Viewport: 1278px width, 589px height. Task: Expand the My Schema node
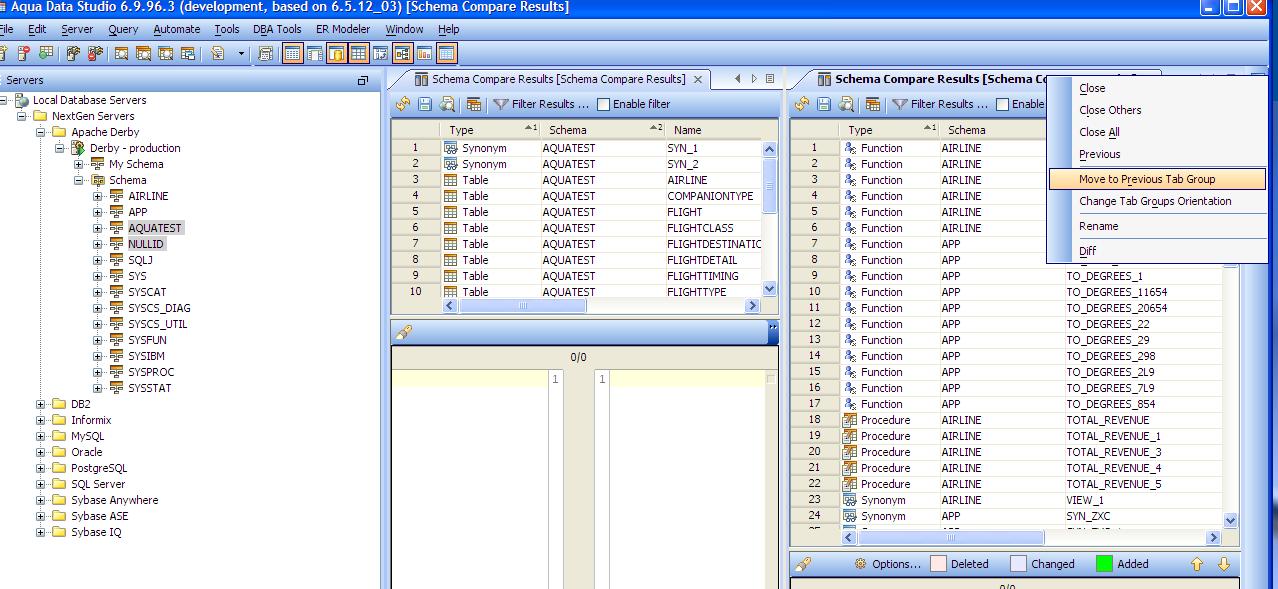[x=79, y=164]
